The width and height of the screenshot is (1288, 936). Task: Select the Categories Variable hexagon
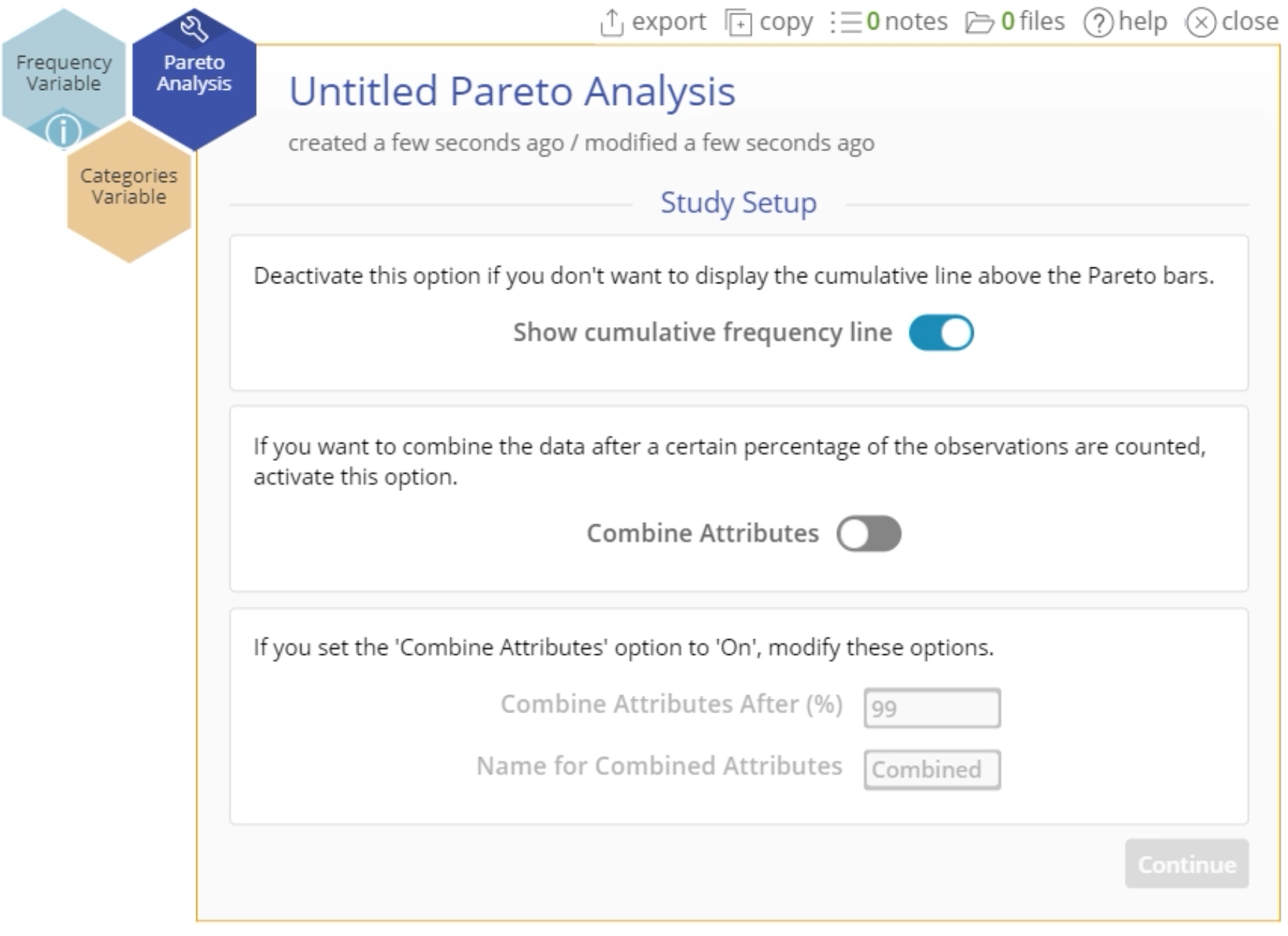(127, 186)
